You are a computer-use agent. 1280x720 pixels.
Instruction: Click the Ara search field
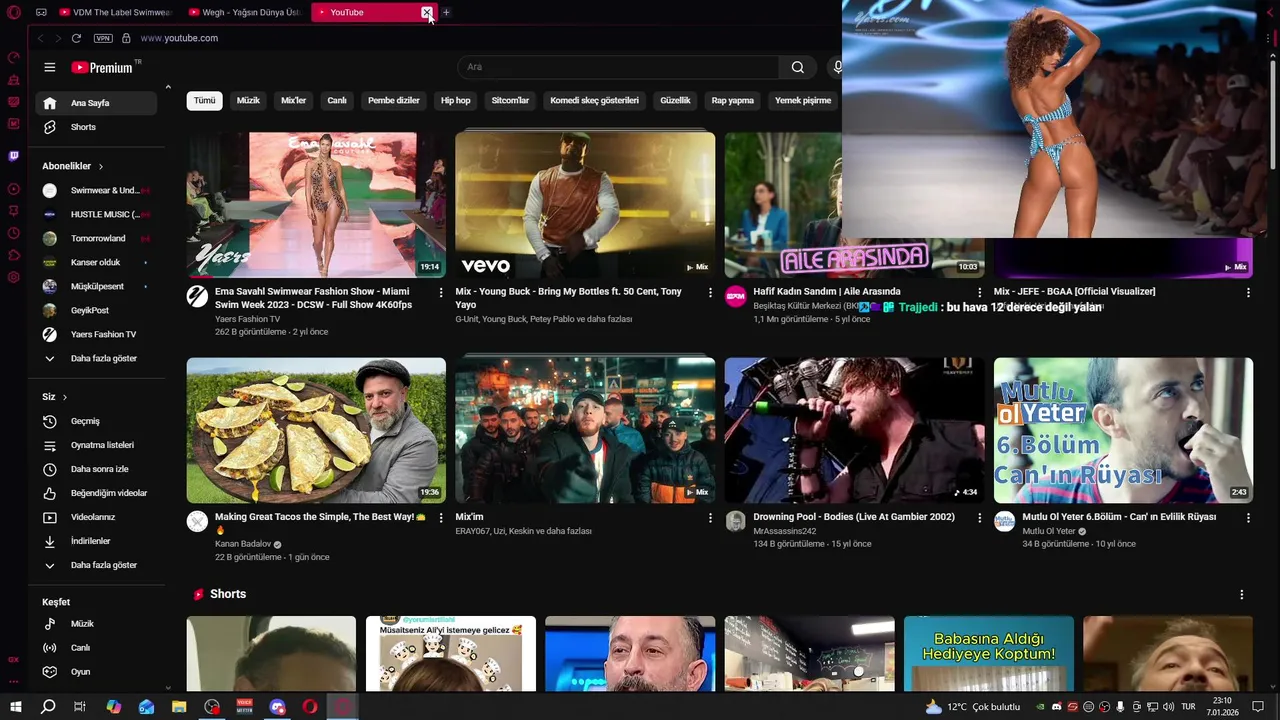(x=618, y=67)
